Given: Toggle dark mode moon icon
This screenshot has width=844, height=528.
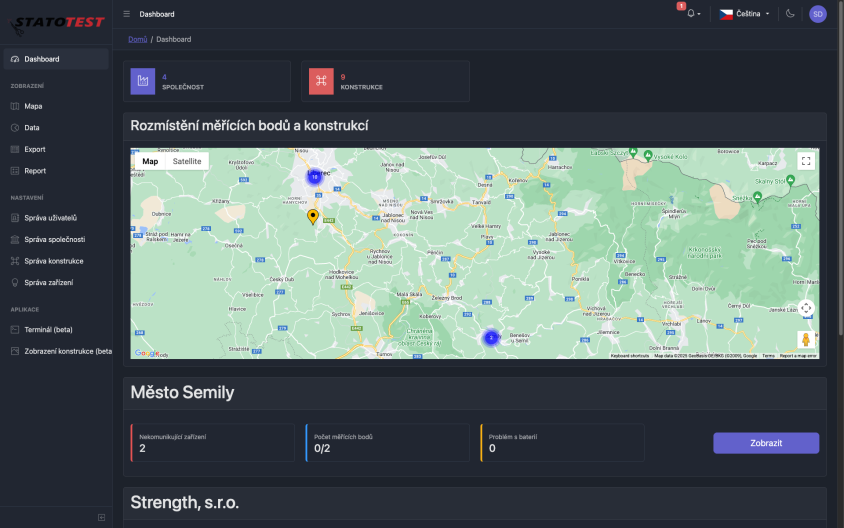Looking at the screenshot, I should pos(790,14).
